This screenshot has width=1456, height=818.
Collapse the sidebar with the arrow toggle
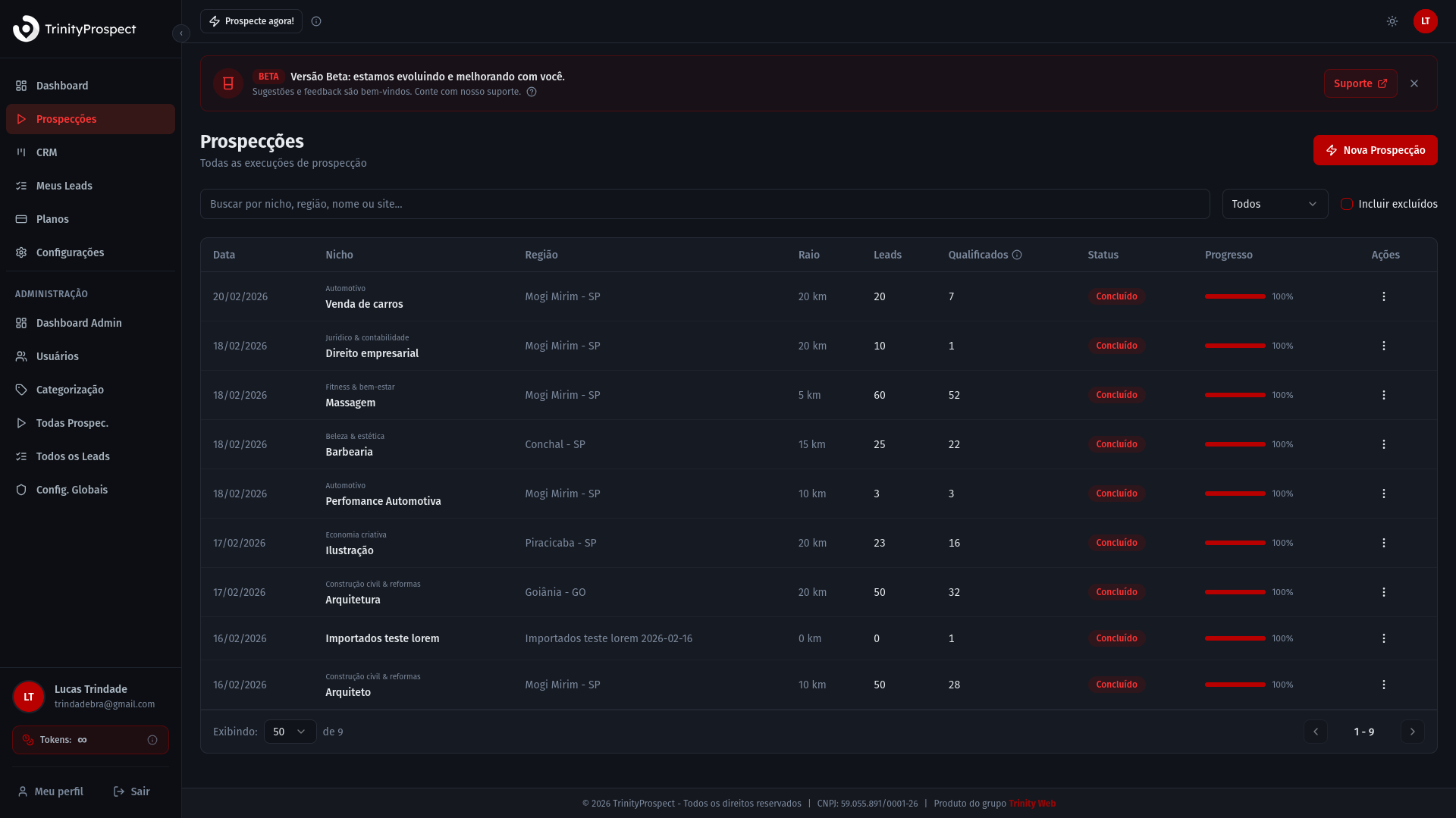180,33
